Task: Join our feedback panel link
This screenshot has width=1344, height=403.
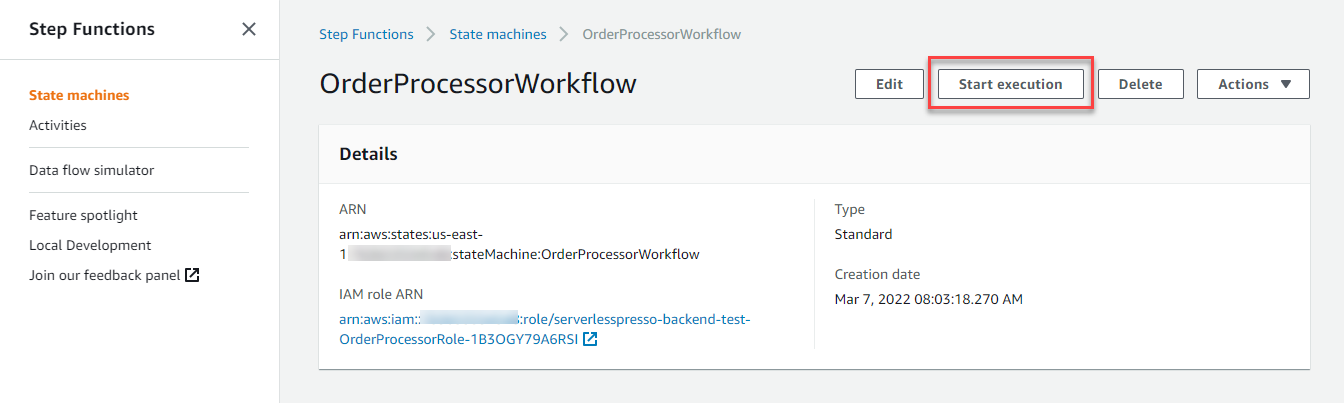Action: pos(105,275)
